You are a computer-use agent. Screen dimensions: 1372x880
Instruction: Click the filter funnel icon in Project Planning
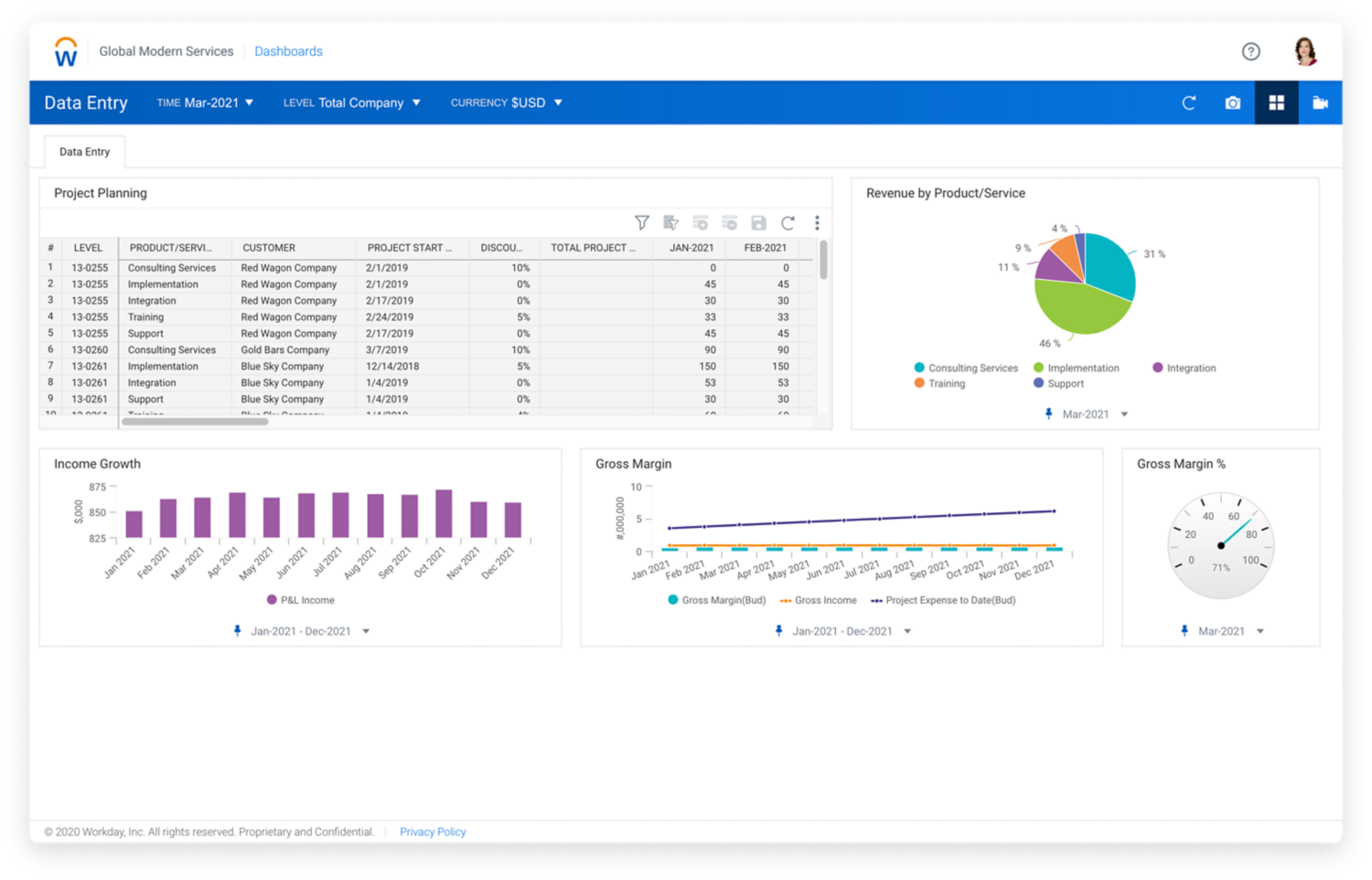[x=642, y=223]
